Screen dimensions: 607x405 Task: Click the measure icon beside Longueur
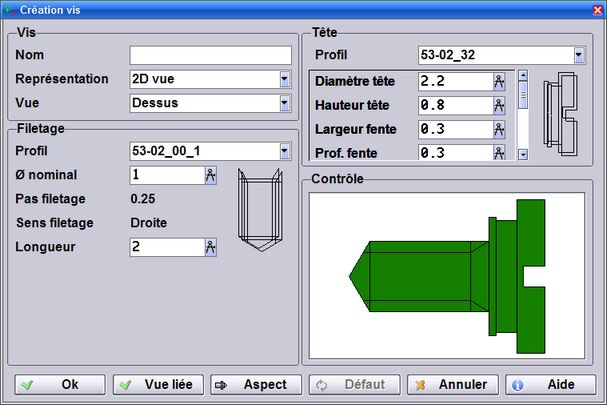[211, 247]
